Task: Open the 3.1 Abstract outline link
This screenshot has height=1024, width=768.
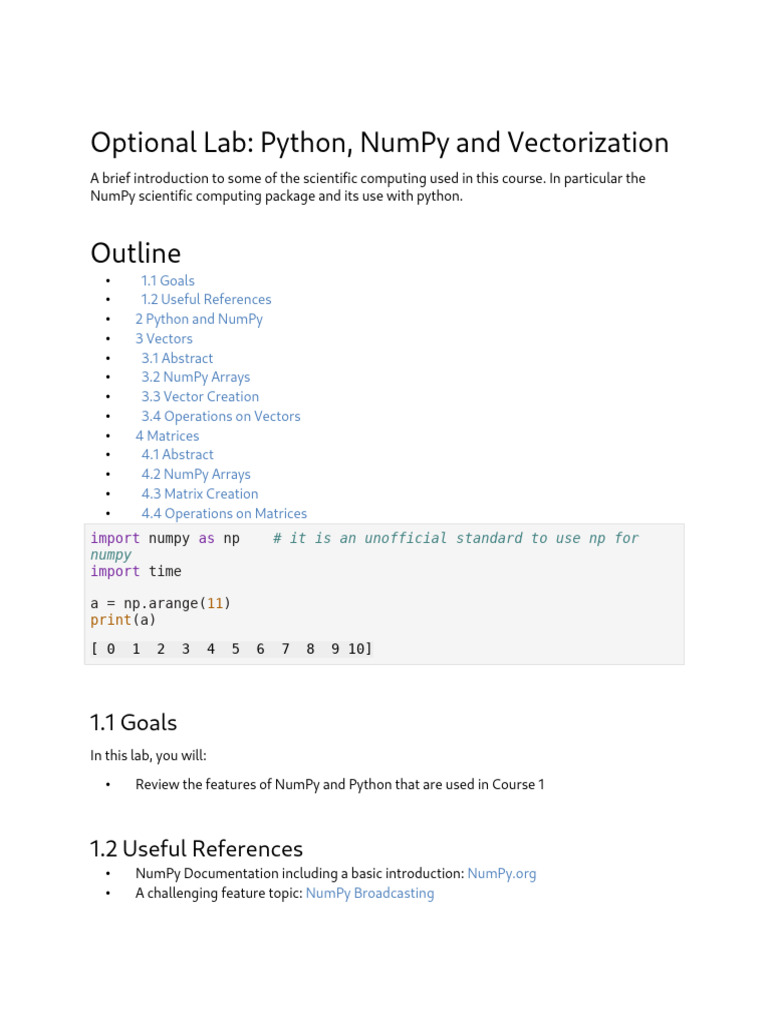Action: pyautogui.click(x=177, y=358)
